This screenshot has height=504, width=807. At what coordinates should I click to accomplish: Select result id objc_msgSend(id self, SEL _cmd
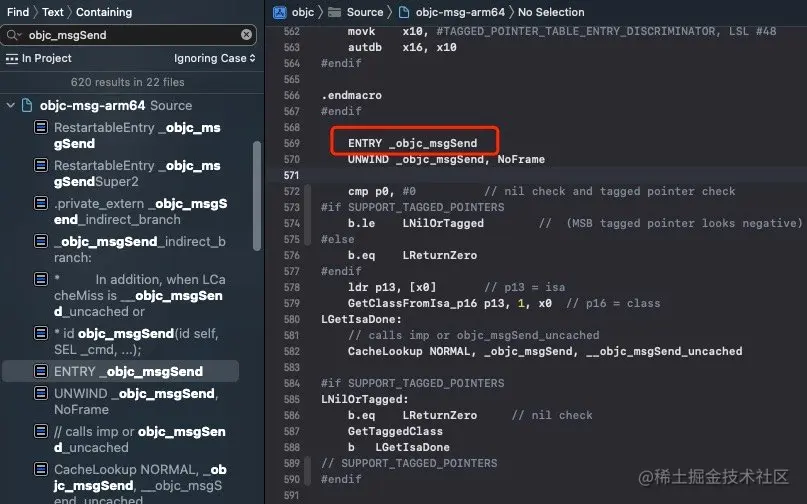[x=136, y=341]
